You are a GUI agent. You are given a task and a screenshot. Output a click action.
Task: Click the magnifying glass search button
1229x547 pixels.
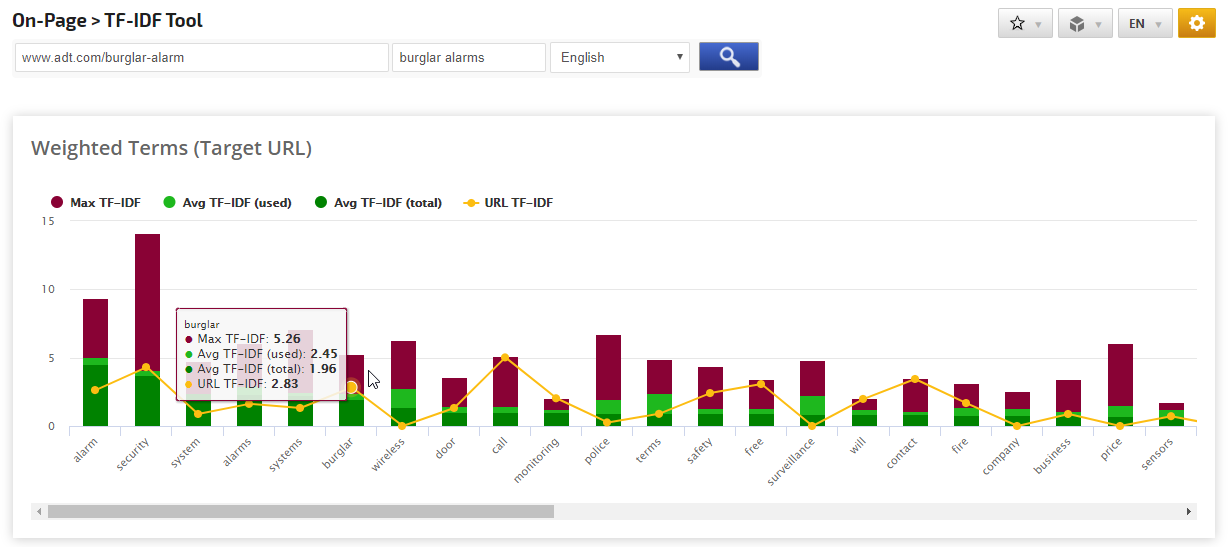click(x=728, y=57)
